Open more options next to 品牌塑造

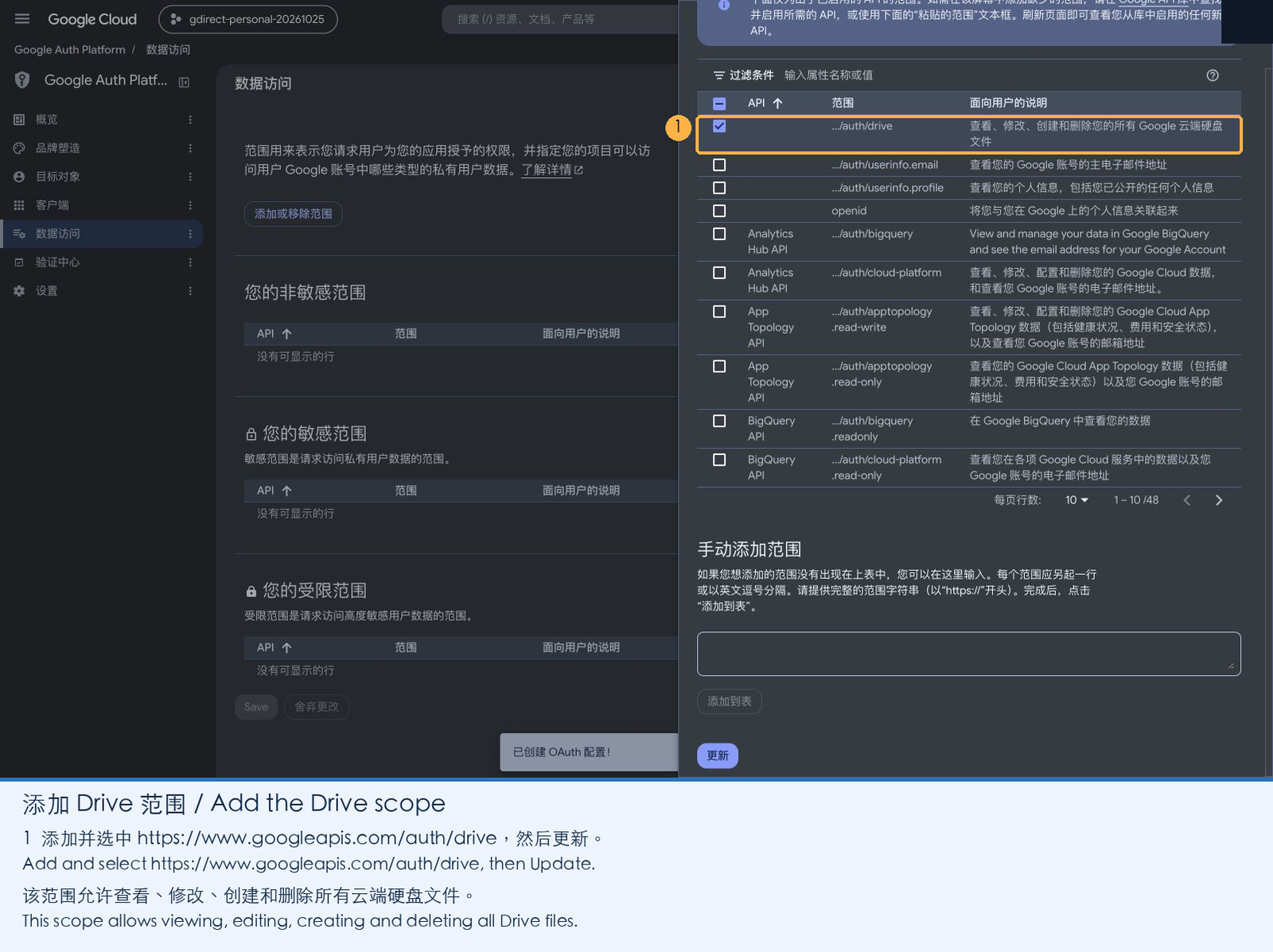point(190,148)
